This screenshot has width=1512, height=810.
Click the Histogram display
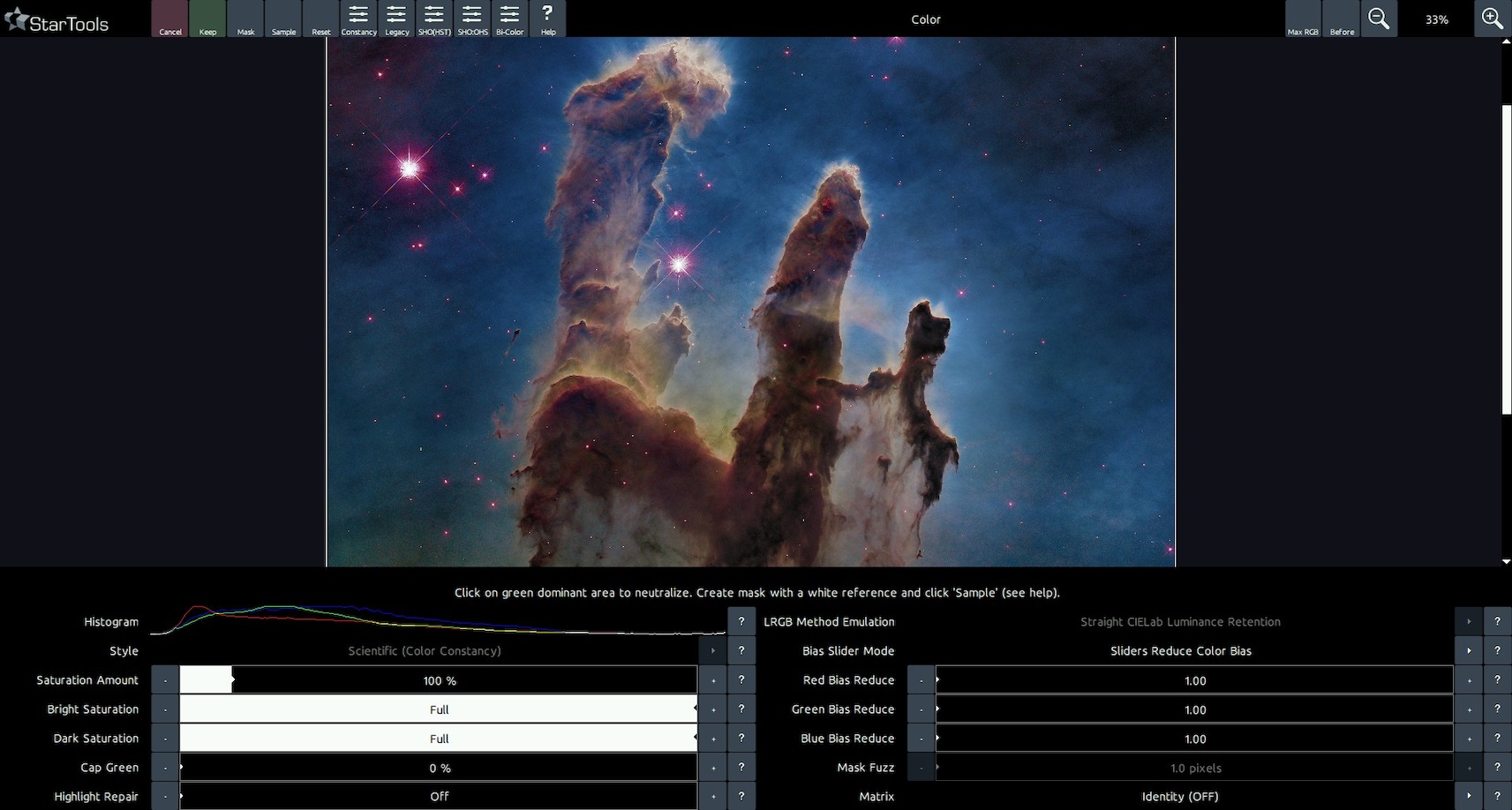(x=439, y=621)
